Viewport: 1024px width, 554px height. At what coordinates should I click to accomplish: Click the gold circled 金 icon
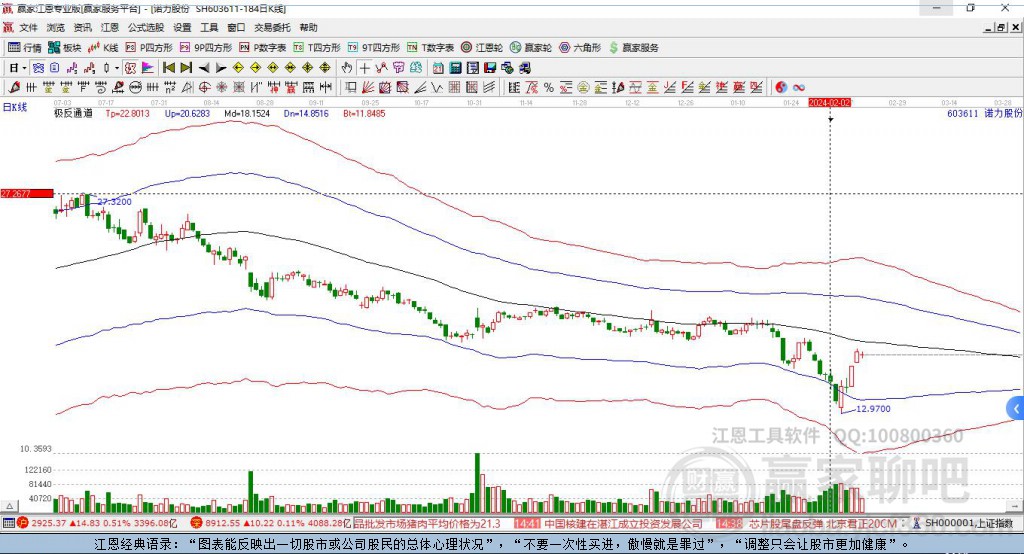click(583, 88)
